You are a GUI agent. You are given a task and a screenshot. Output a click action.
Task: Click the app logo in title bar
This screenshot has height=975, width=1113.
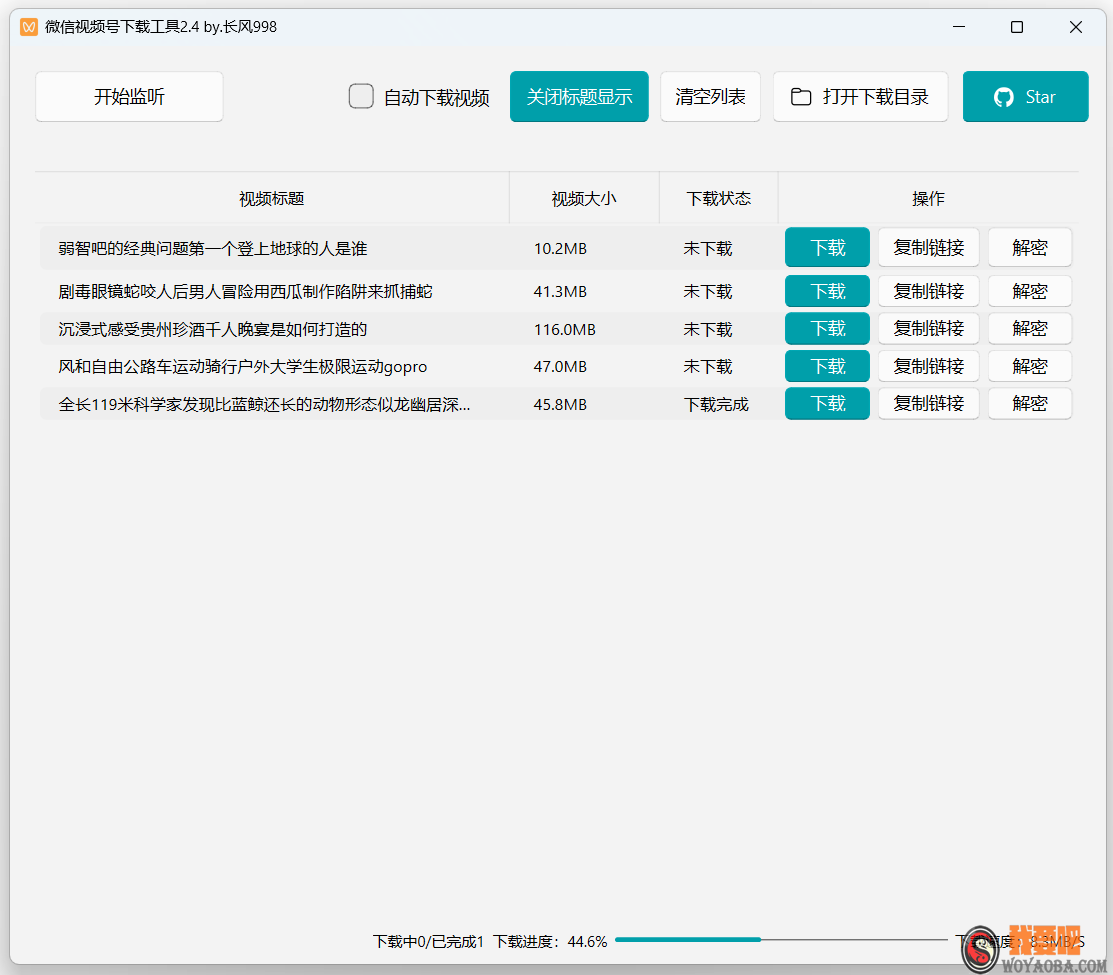point(29,27)
